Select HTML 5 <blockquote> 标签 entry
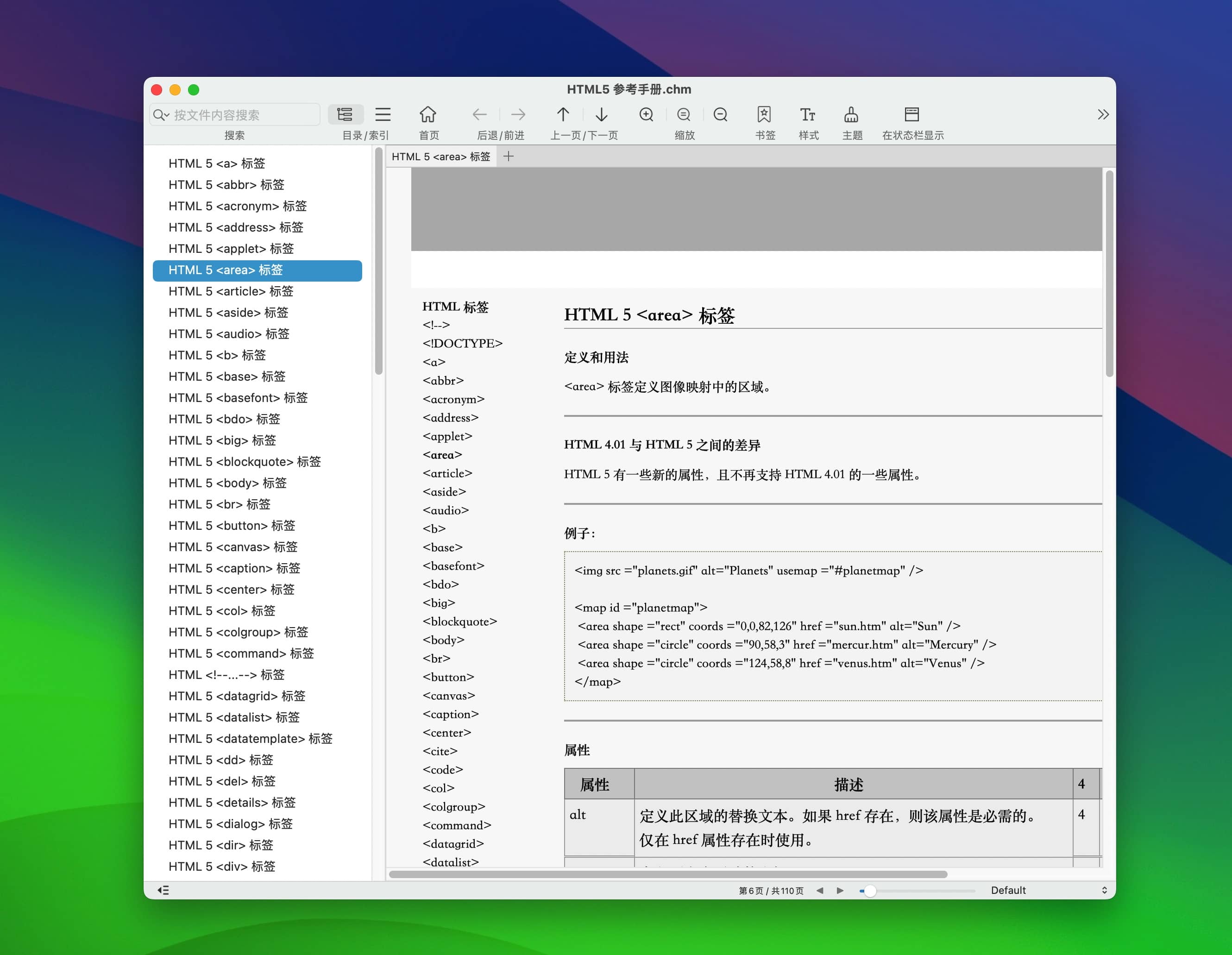1232x955 pixels. pos(257,461)
